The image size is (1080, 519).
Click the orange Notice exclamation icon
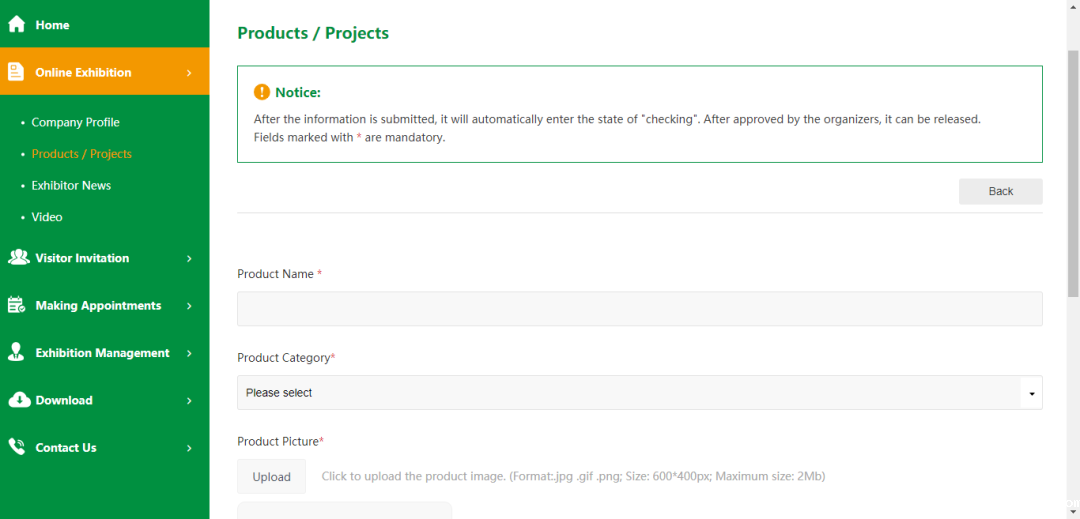point(262,92)
